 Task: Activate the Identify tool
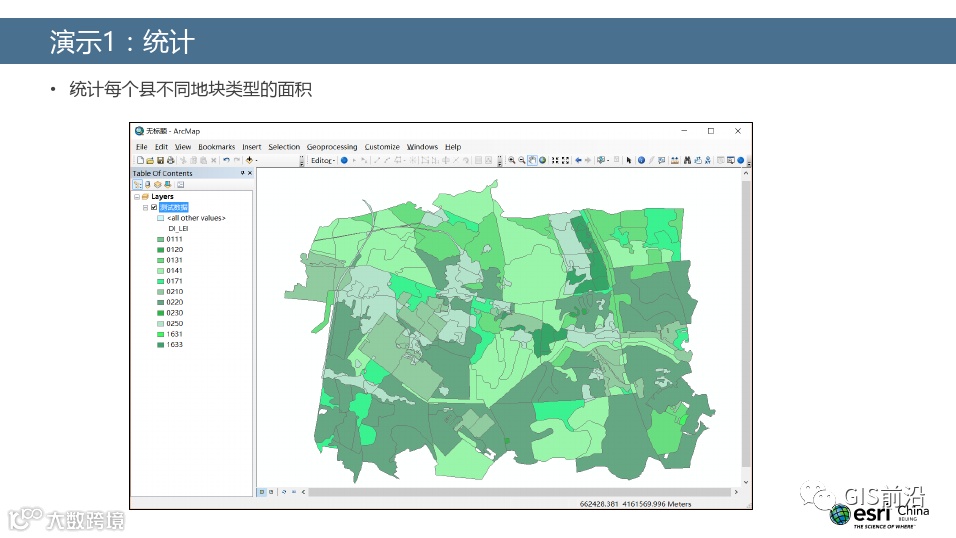pyautogui.click(x=640, y=160)
